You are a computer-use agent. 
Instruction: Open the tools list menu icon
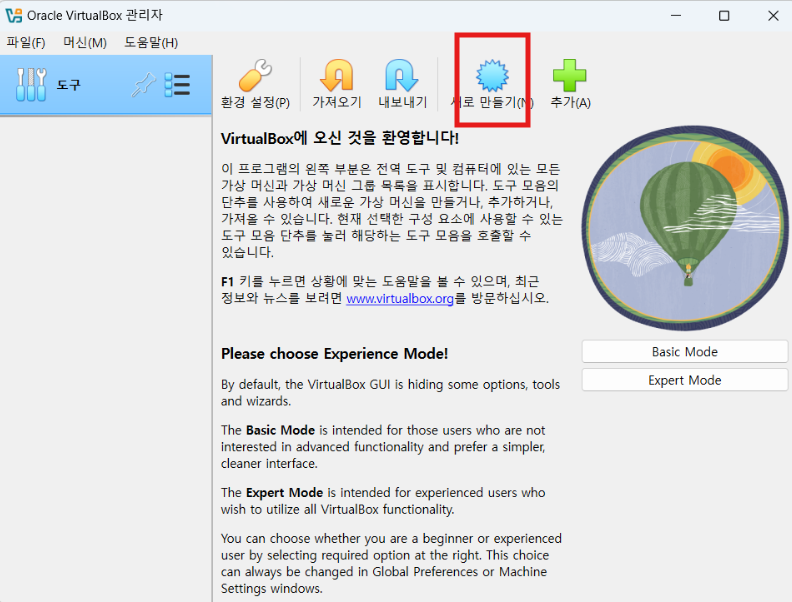point(177,85)
